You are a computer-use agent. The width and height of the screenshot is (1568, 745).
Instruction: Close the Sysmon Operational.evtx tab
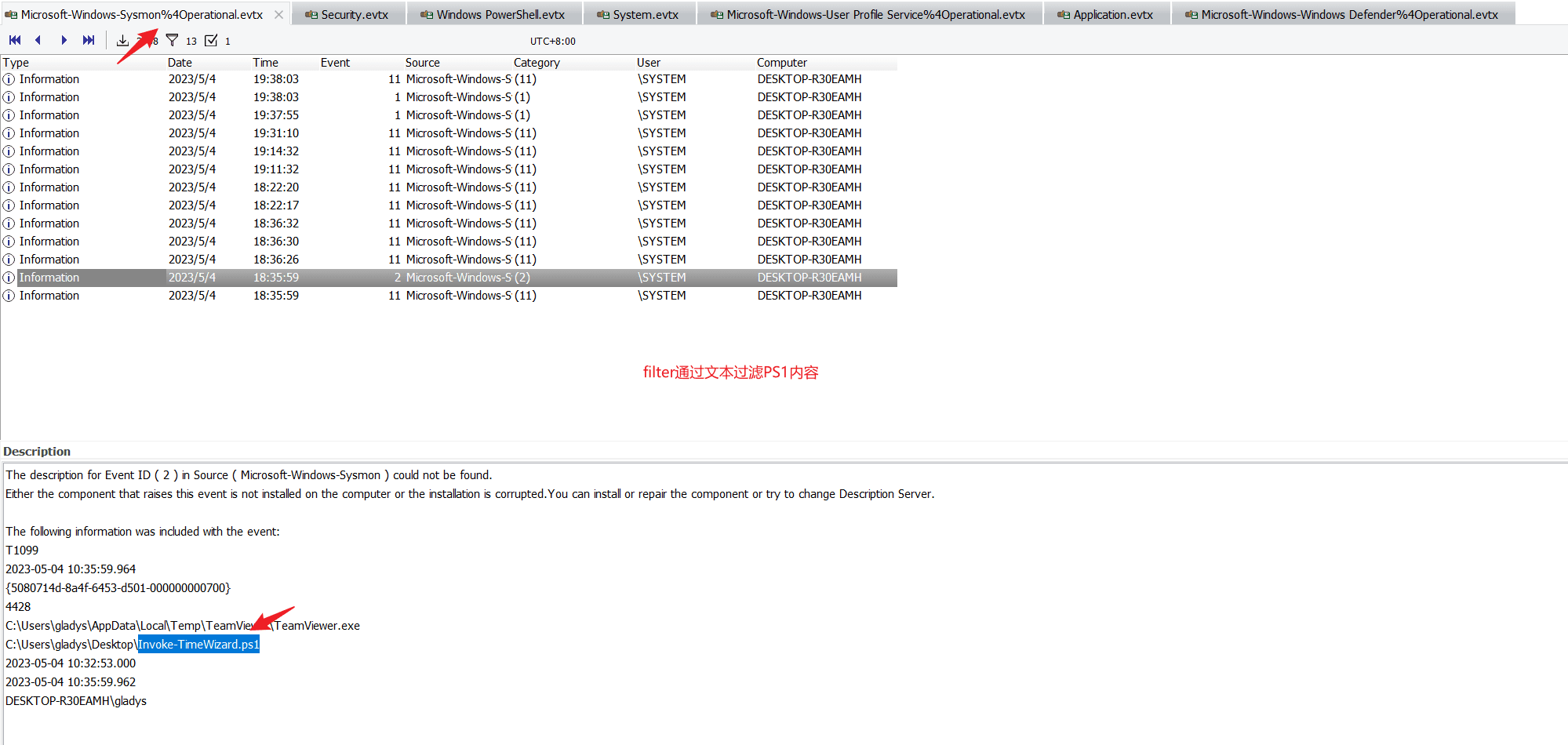[278, 15]
